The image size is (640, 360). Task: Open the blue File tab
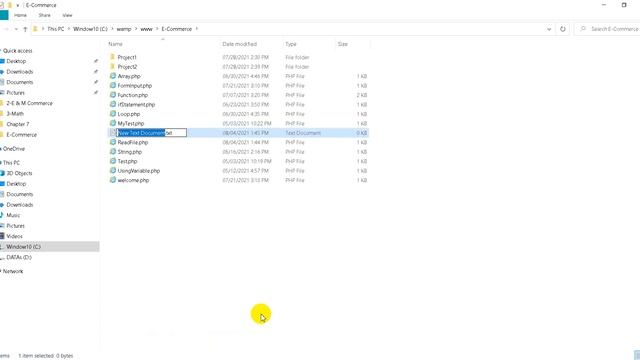4,15
